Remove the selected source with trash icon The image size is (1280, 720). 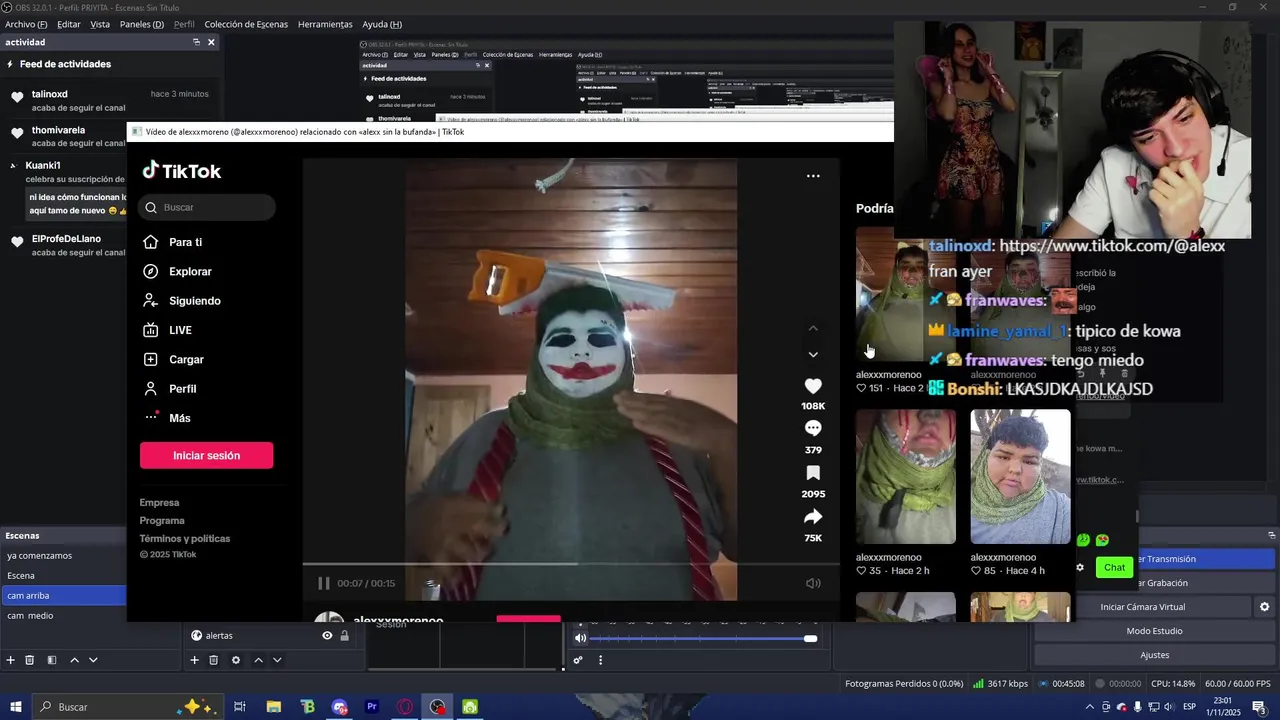point(214,660)
